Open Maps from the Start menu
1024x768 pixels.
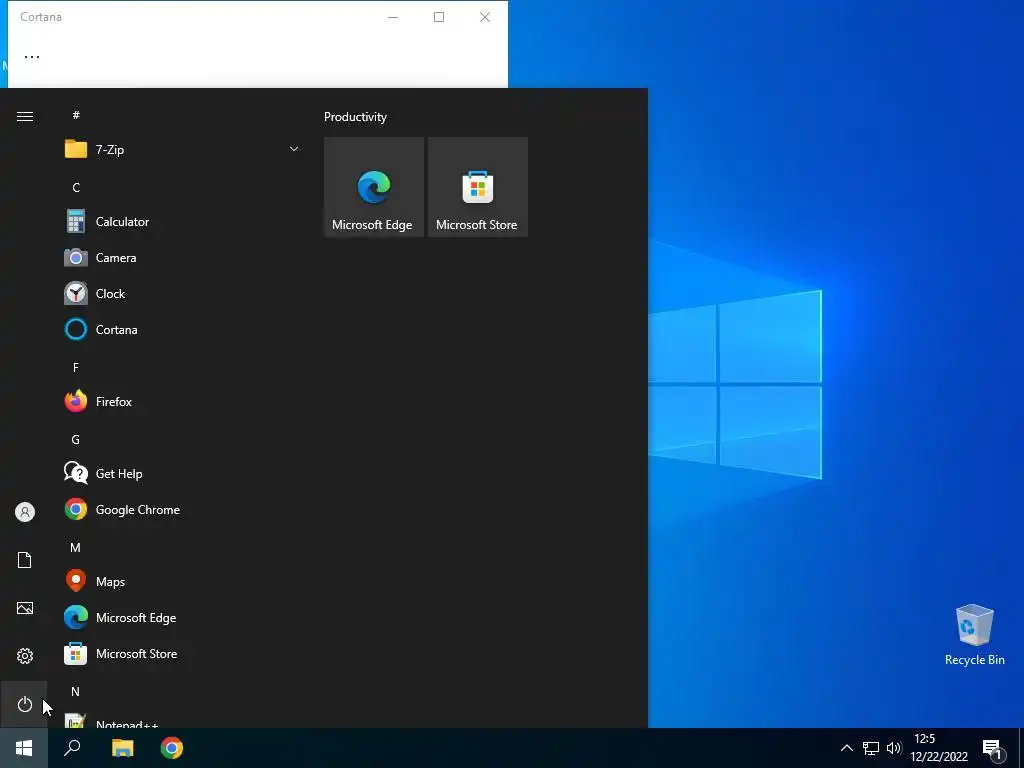tap(183, 581)
